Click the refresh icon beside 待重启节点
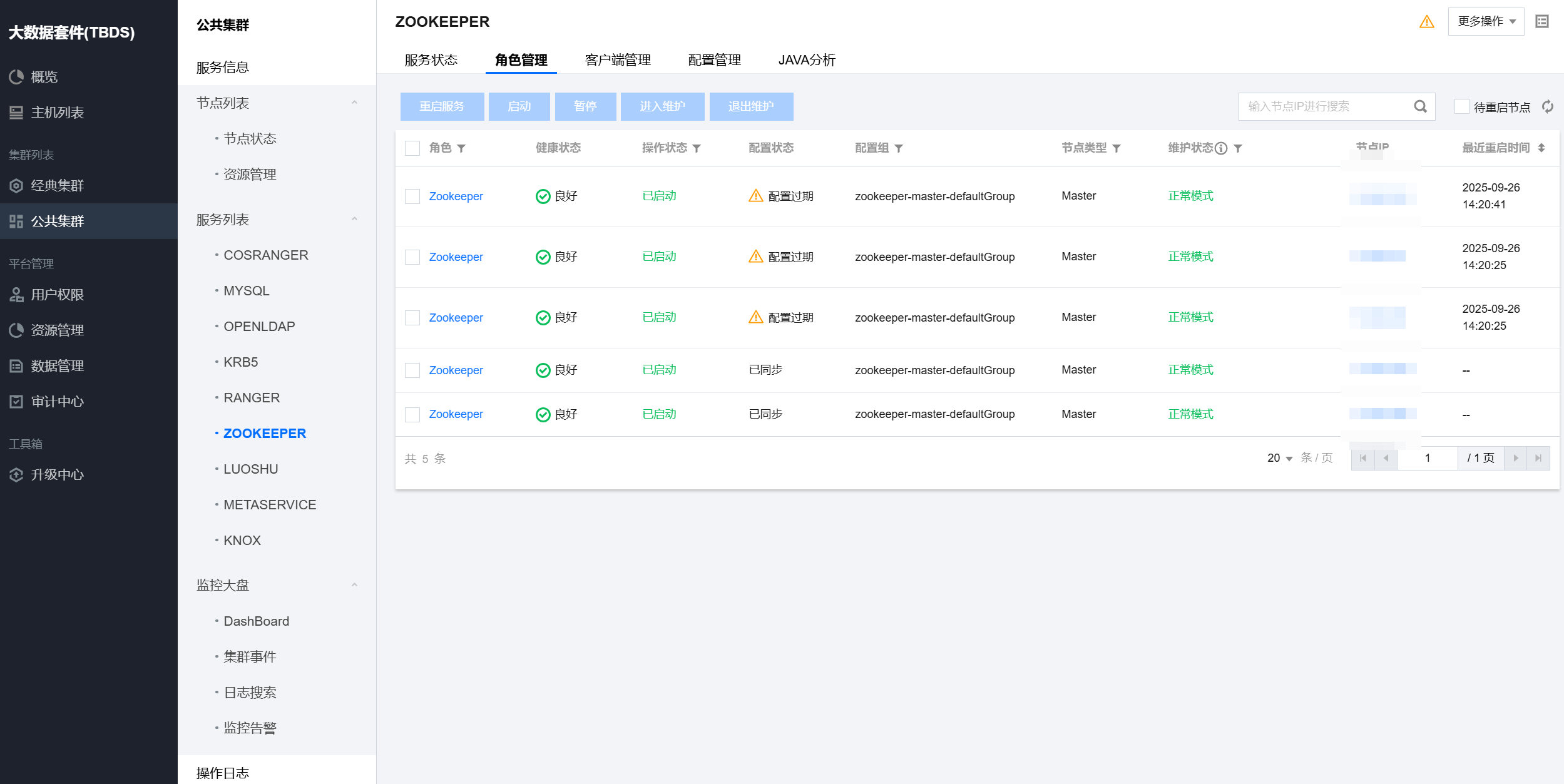This screenshot has width=1564, height=784. point(1548,106)
